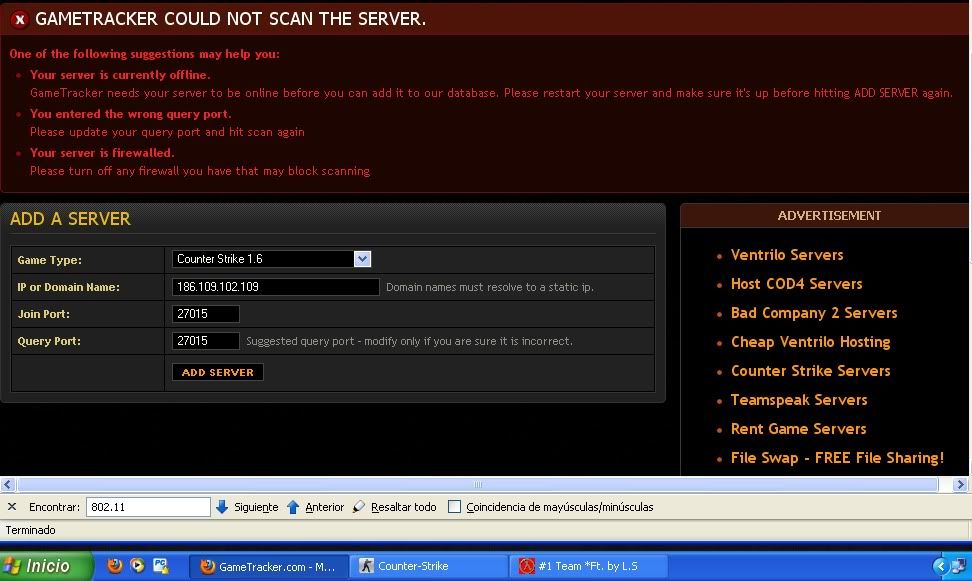
Task: Click 'Please turn off any firewall' text
Action: click(200, 171)
